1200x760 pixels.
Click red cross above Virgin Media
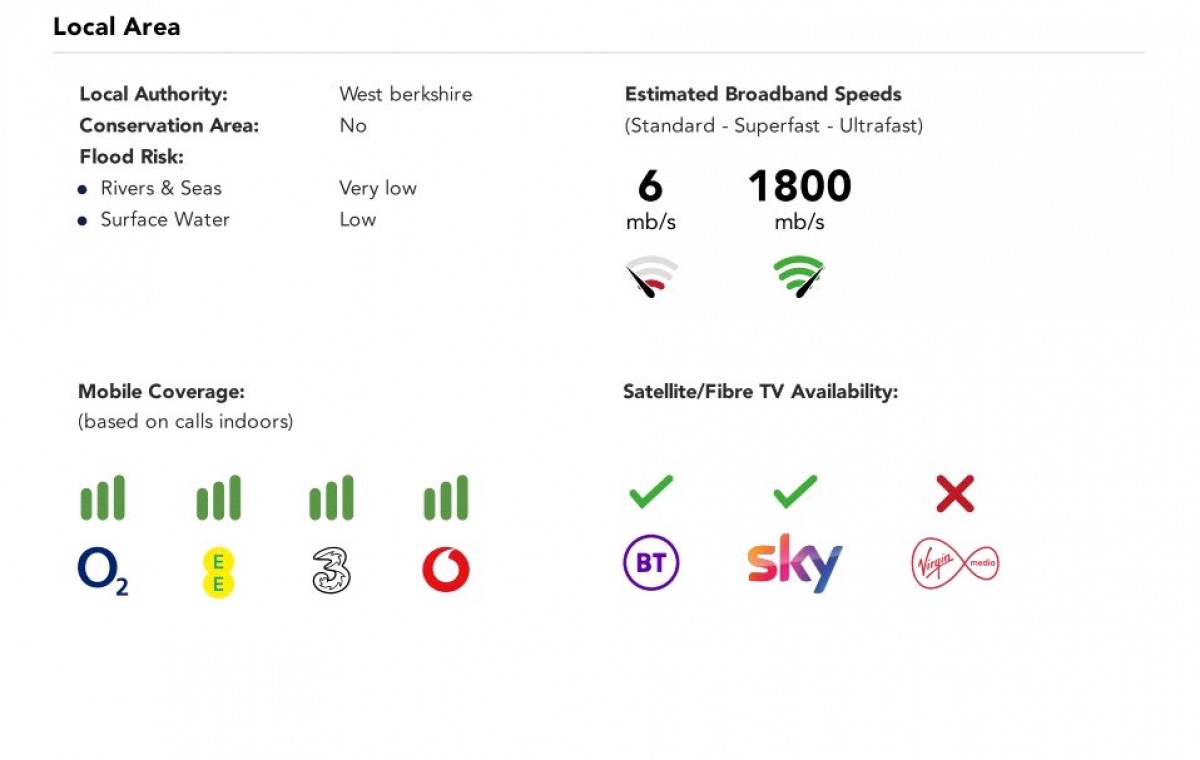coord(955,493)
